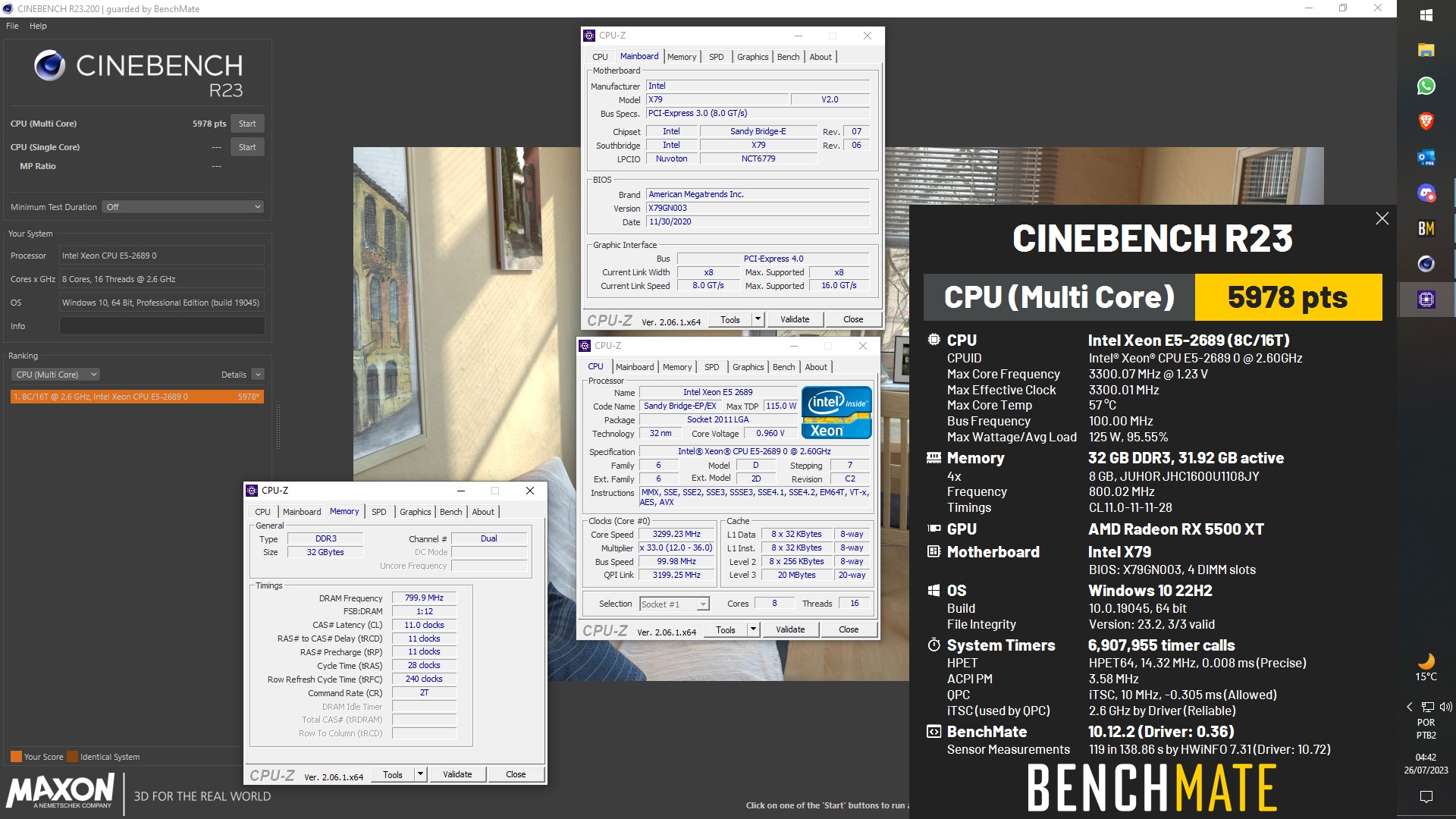Image resolution: width=1456 pixels, height=819 pixels.
Task: Close the BenchMate result overlay
Action: point(1382,218)
